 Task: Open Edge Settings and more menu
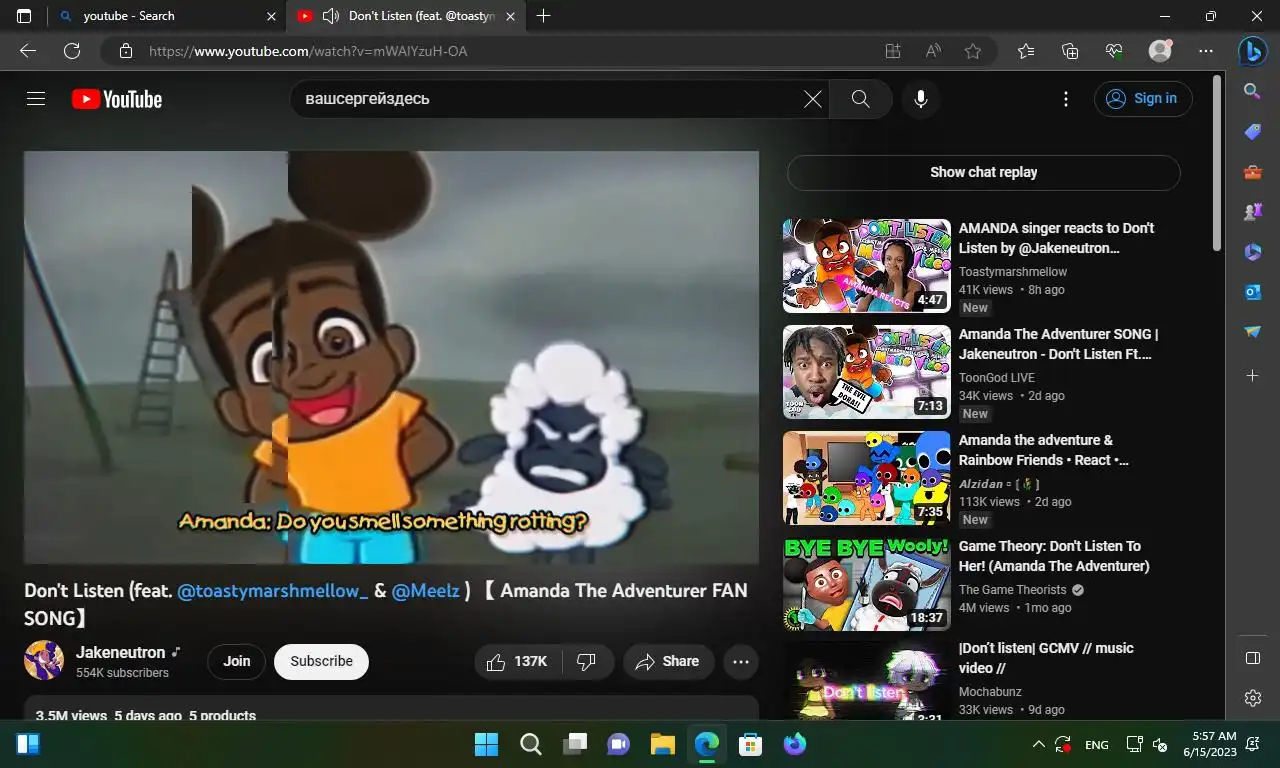(x=1206, y=51)
